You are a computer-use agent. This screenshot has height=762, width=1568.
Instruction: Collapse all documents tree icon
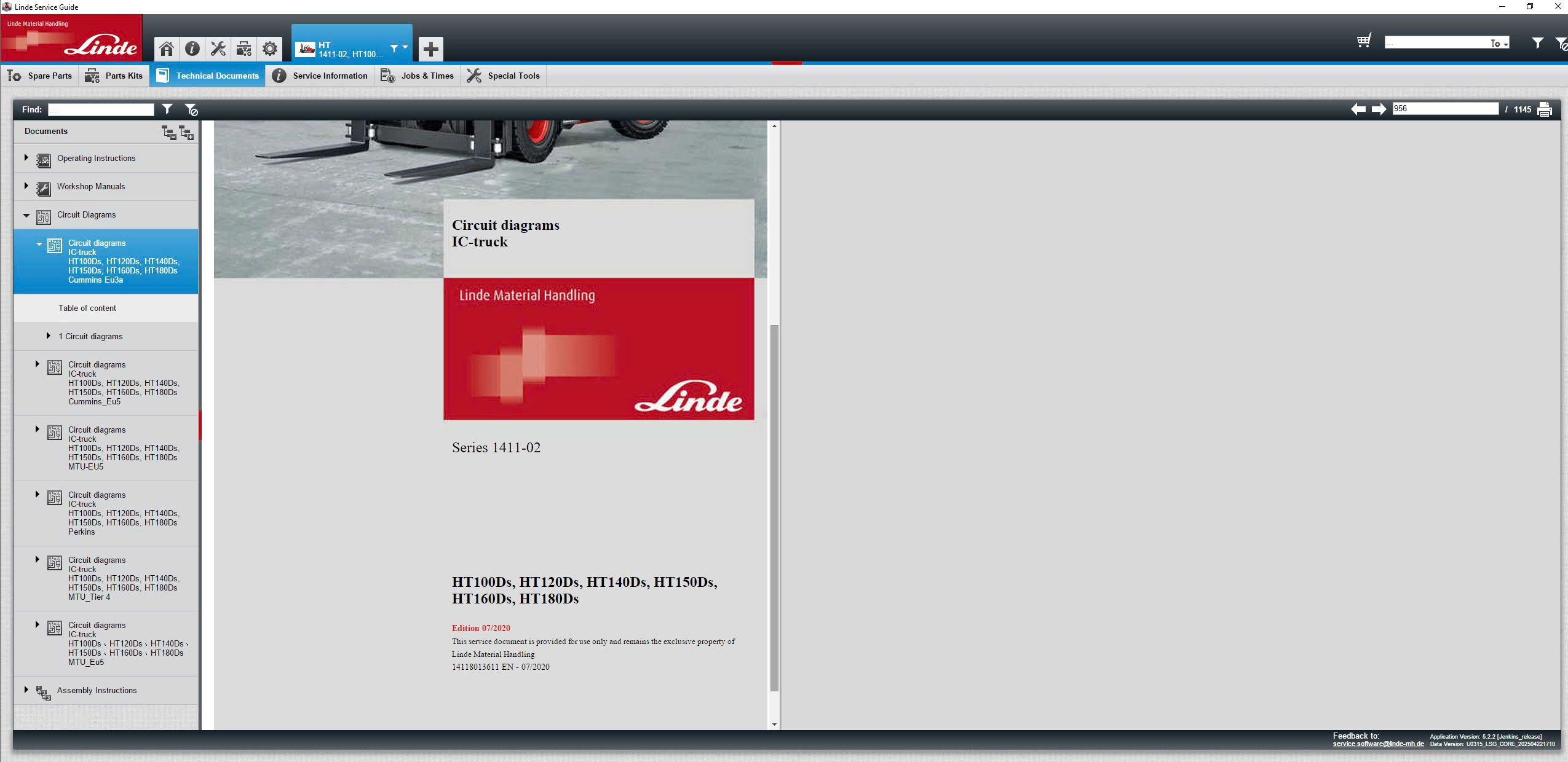point(168,132)
